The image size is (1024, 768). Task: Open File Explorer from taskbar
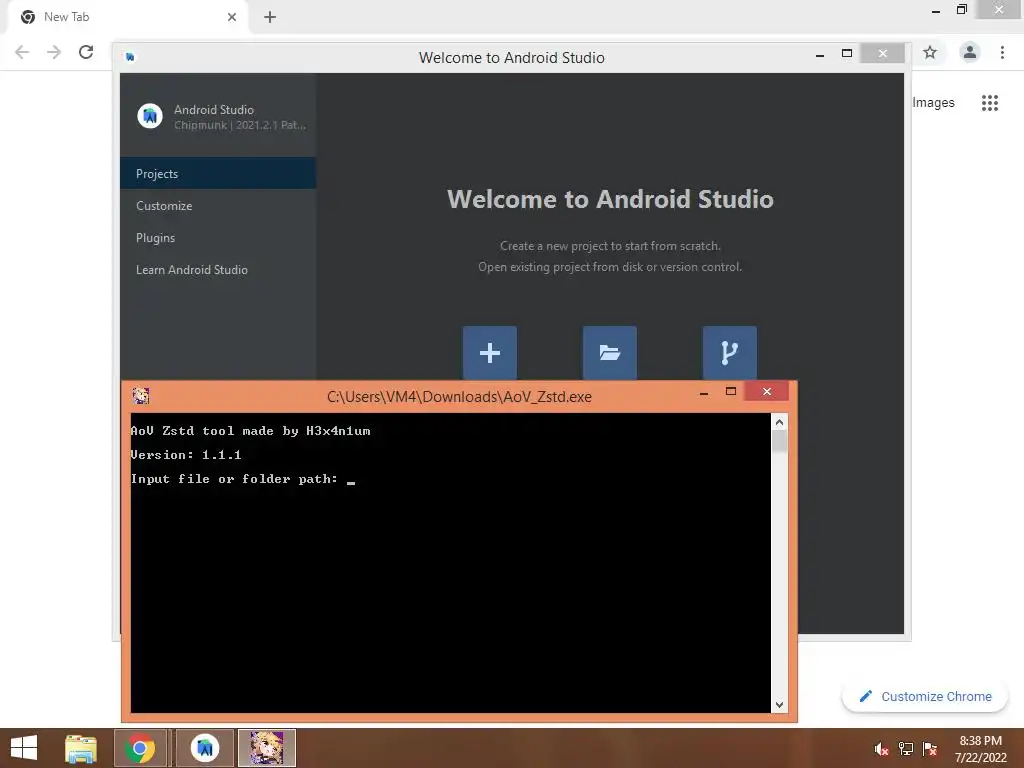tap(81, 748)
